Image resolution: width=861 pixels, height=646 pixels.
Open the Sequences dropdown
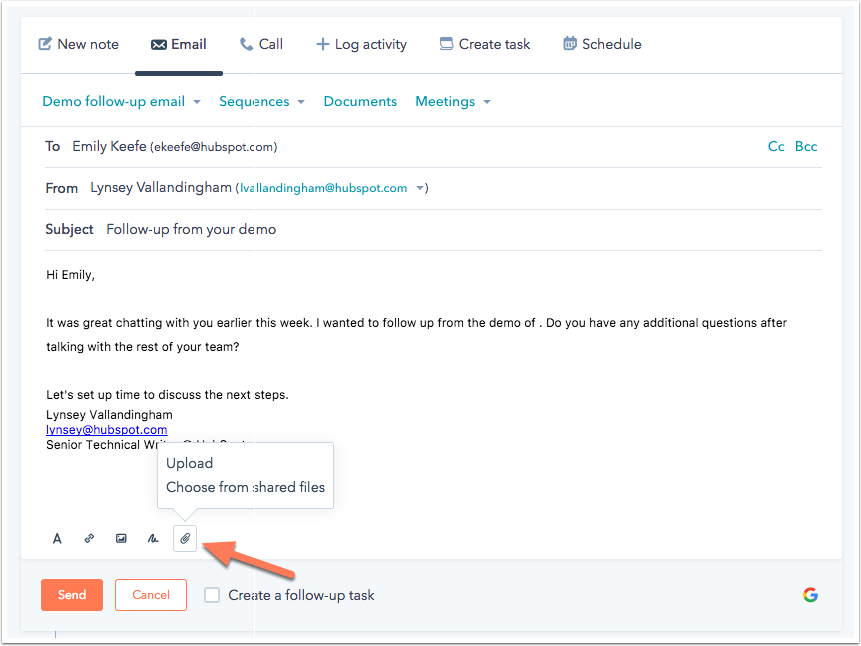click(262, 102)
